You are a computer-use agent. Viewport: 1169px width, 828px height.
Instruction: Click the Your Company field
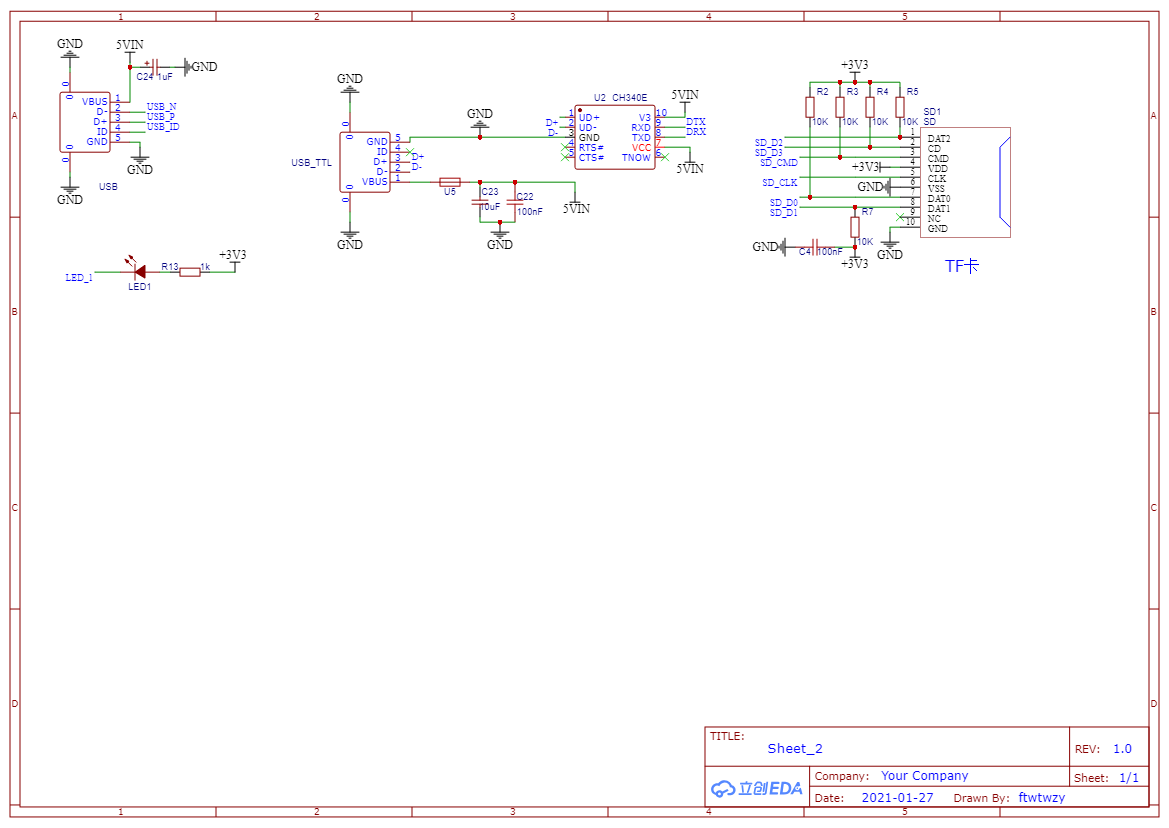pos(924,776)
